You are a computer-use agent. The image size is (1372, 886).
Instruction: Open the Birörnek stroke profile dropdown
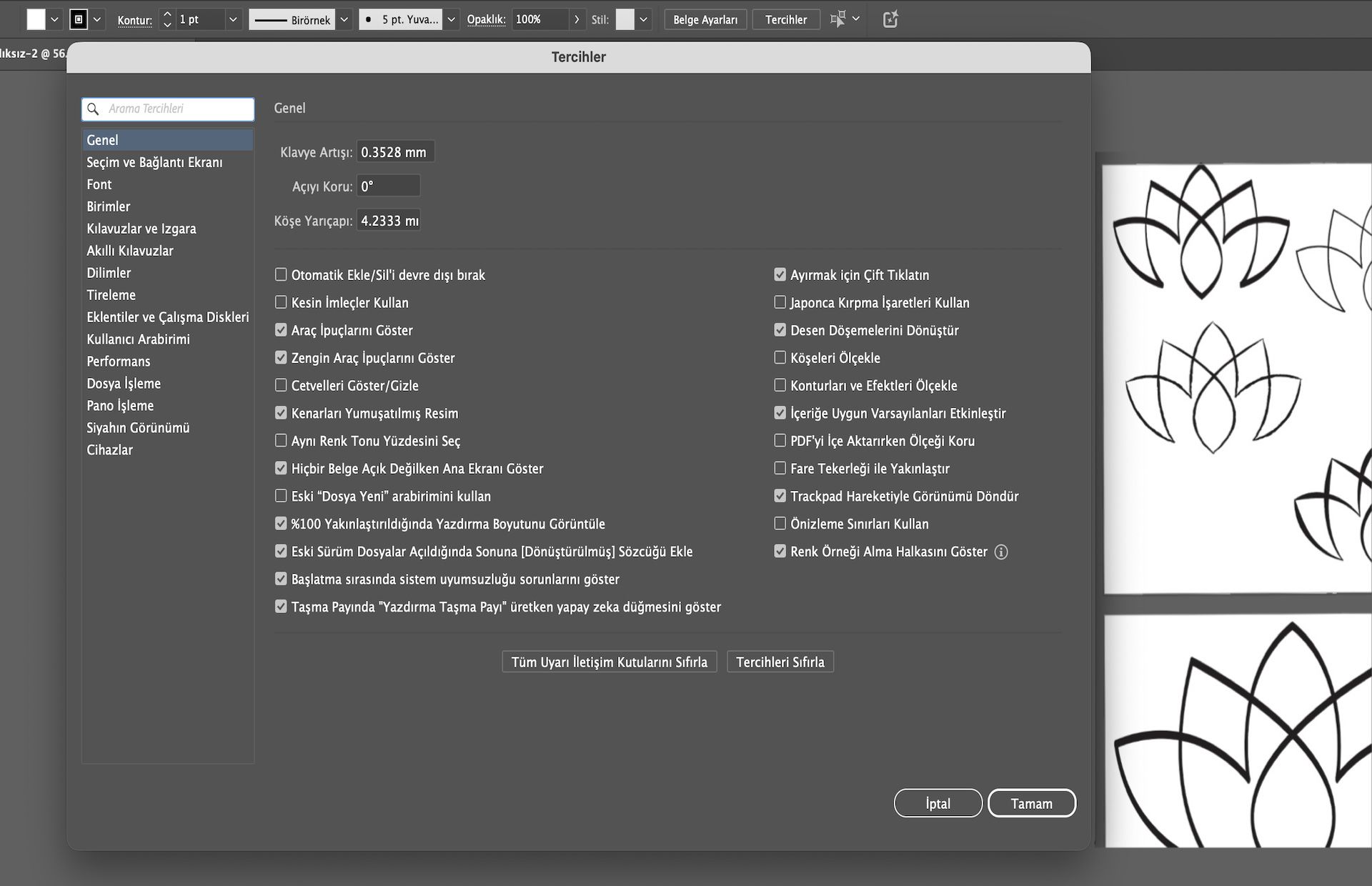click(x=344, y=19)
